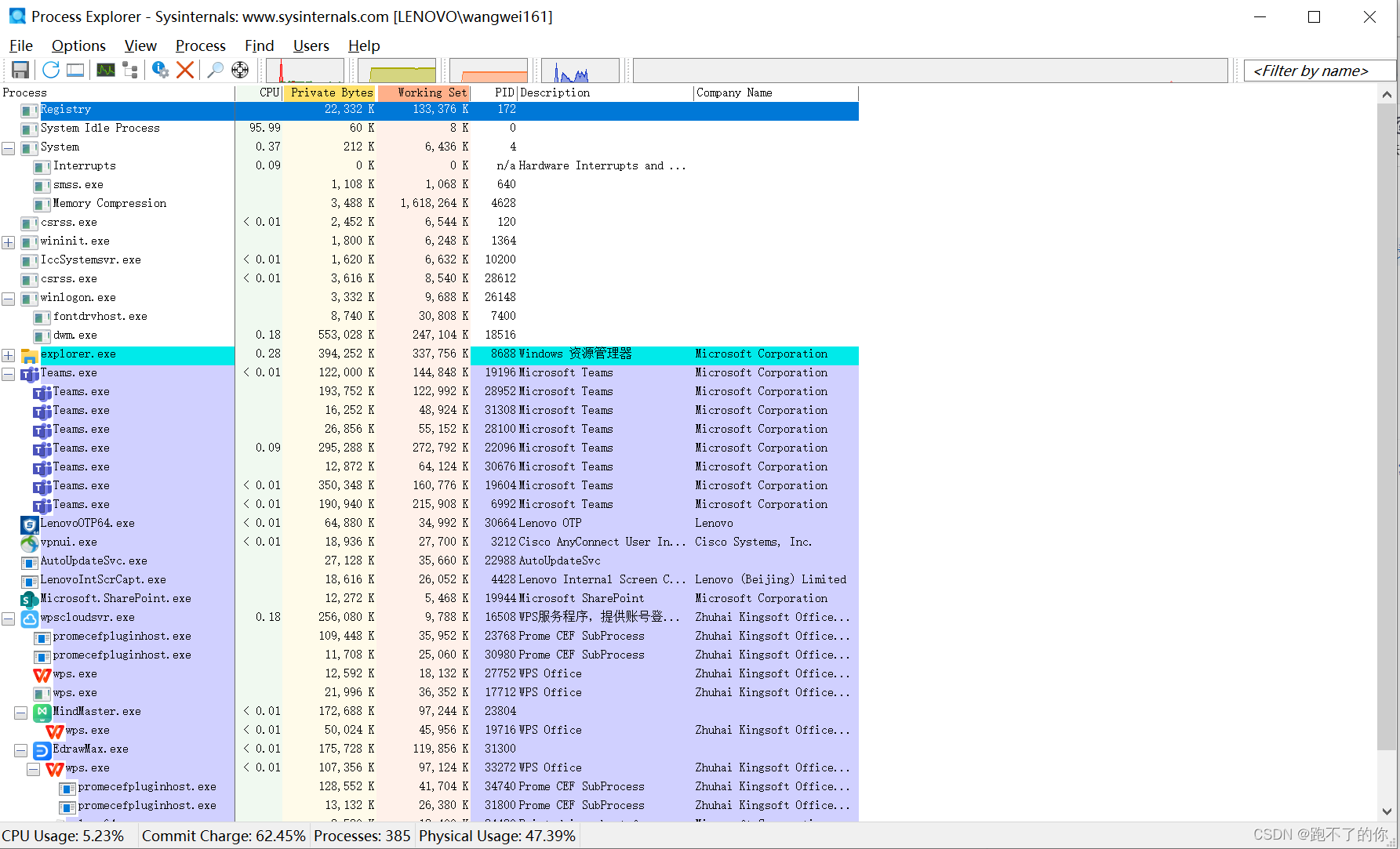Click the Save toolbar icon
Screen dimensions: 1400x849
coord(20,70)
